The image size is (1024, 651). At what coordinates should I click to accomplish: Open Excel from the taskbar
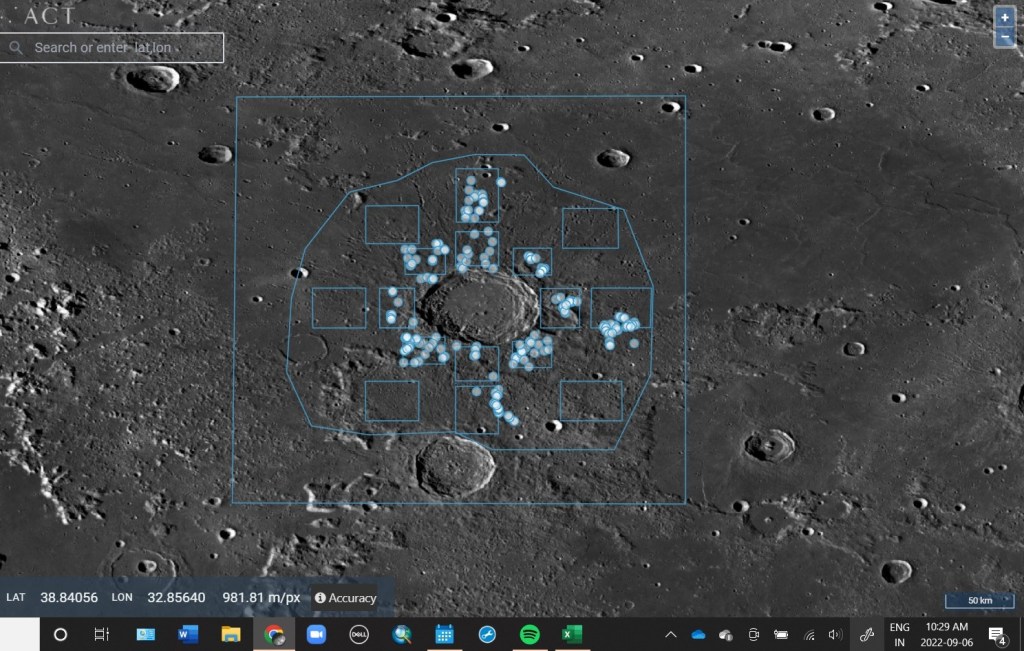(573, 634)
